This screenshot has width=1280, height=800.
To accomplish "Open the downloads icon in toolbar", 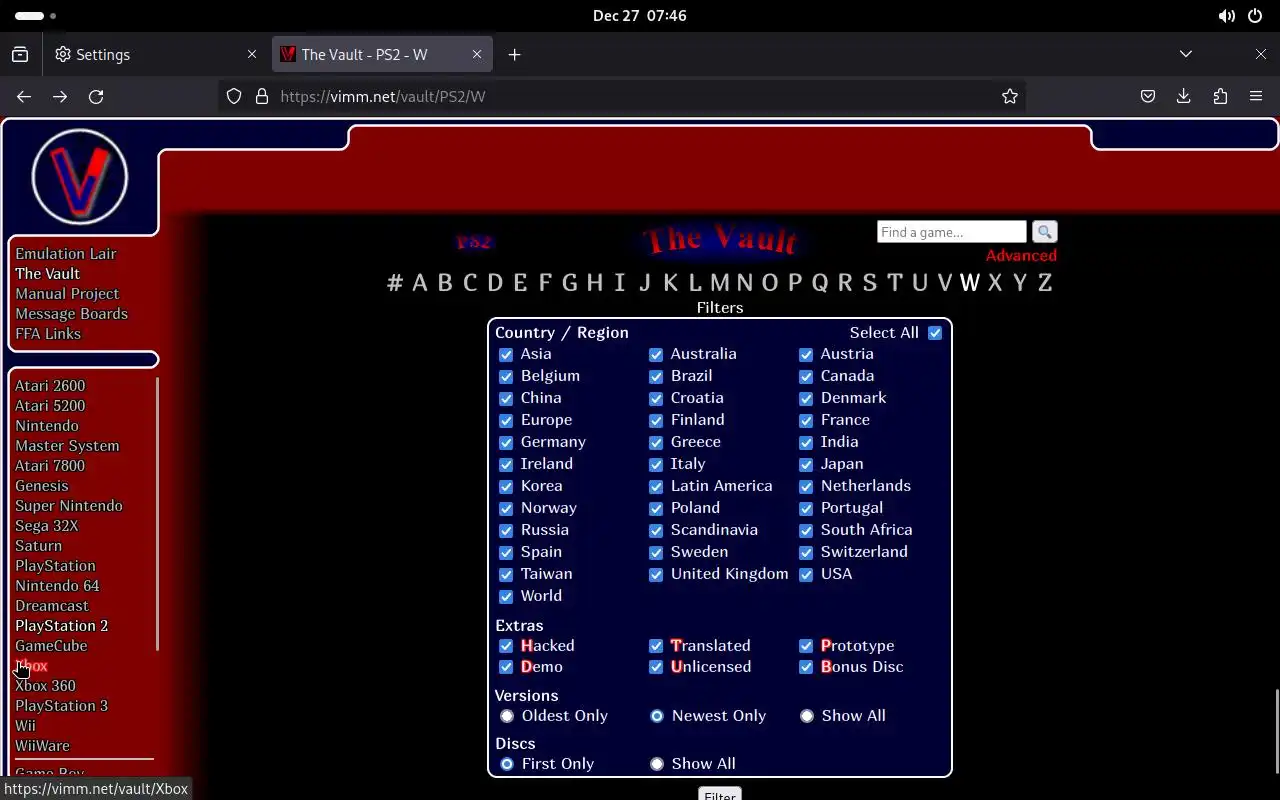I will [1184, 96].
